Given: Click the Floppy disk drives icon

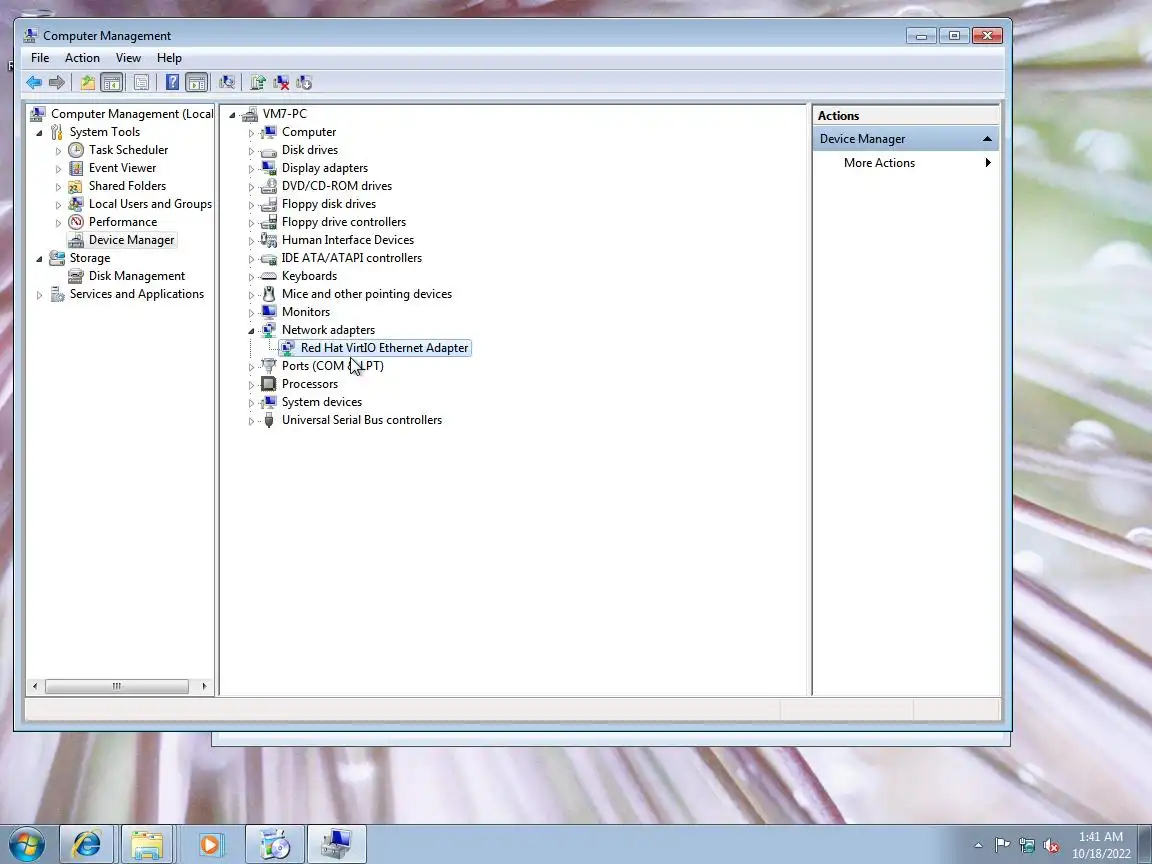Looking at the screenshot, I should [269, 204].
